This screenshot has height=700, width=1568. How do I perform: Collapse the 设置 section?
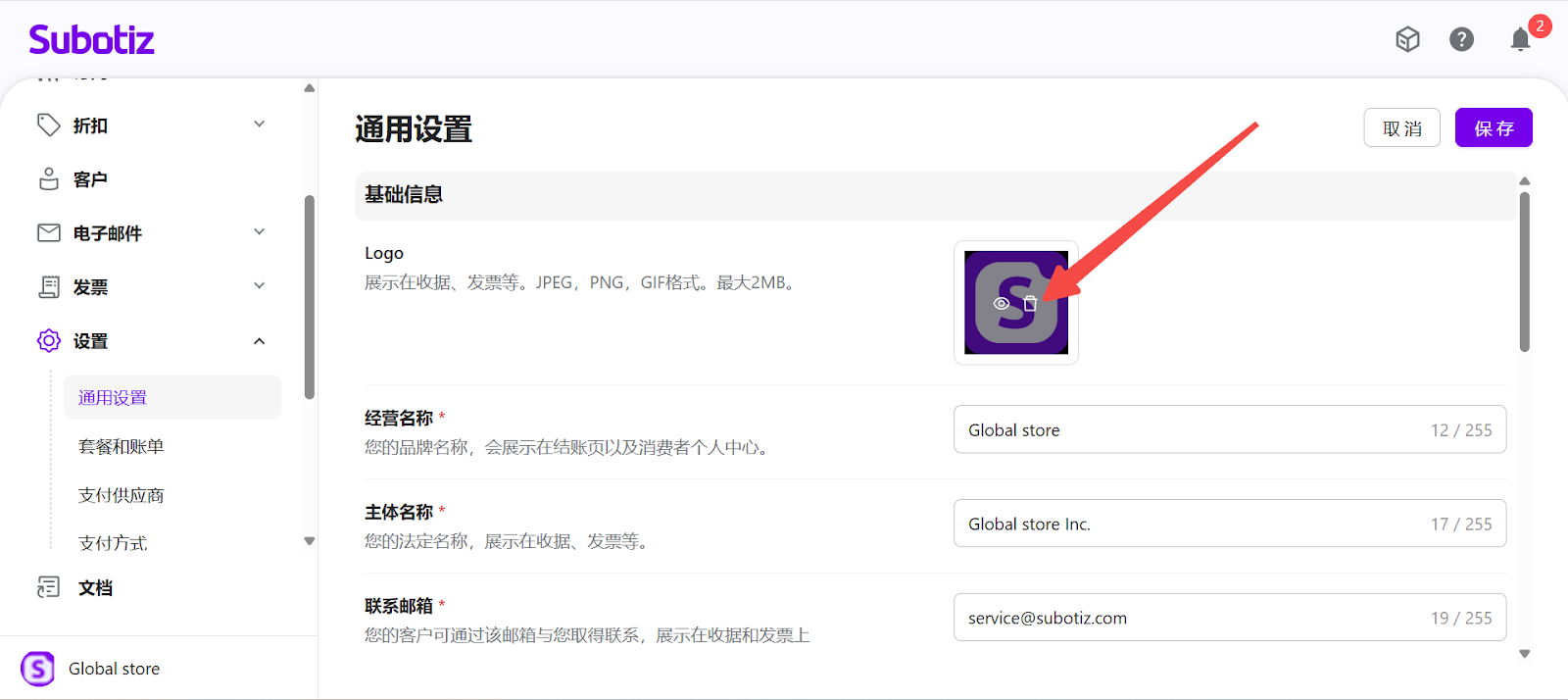[x=260, y=341]
